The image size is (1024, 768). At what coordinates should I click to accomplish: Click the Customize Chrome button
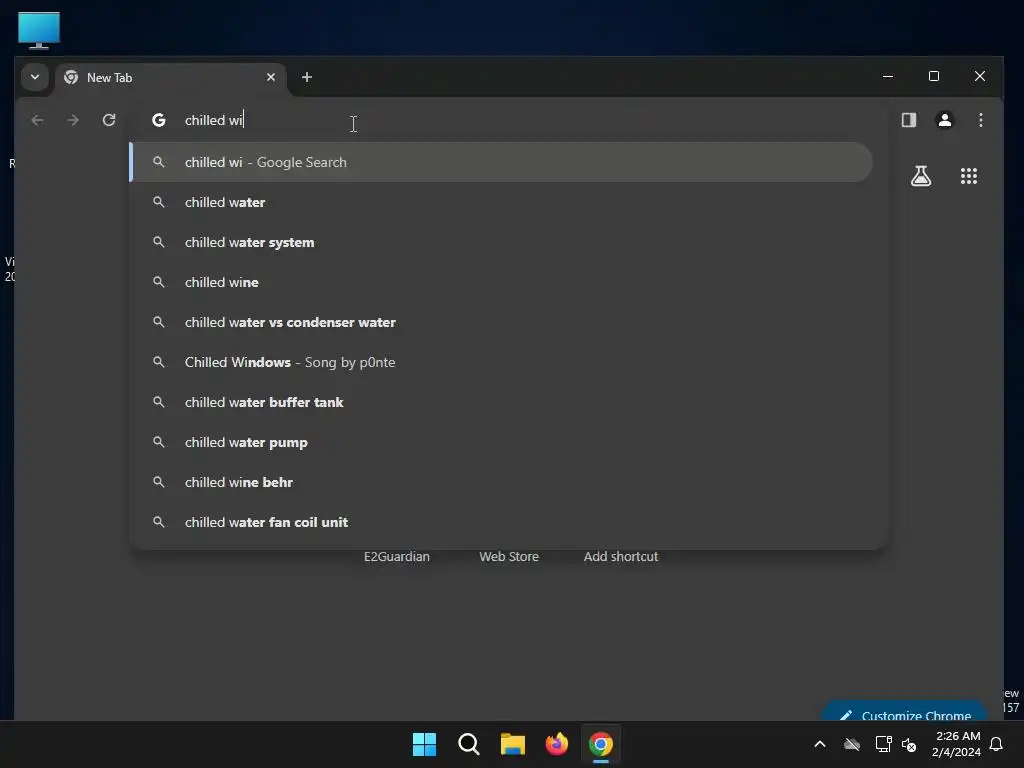pos(904,712)
